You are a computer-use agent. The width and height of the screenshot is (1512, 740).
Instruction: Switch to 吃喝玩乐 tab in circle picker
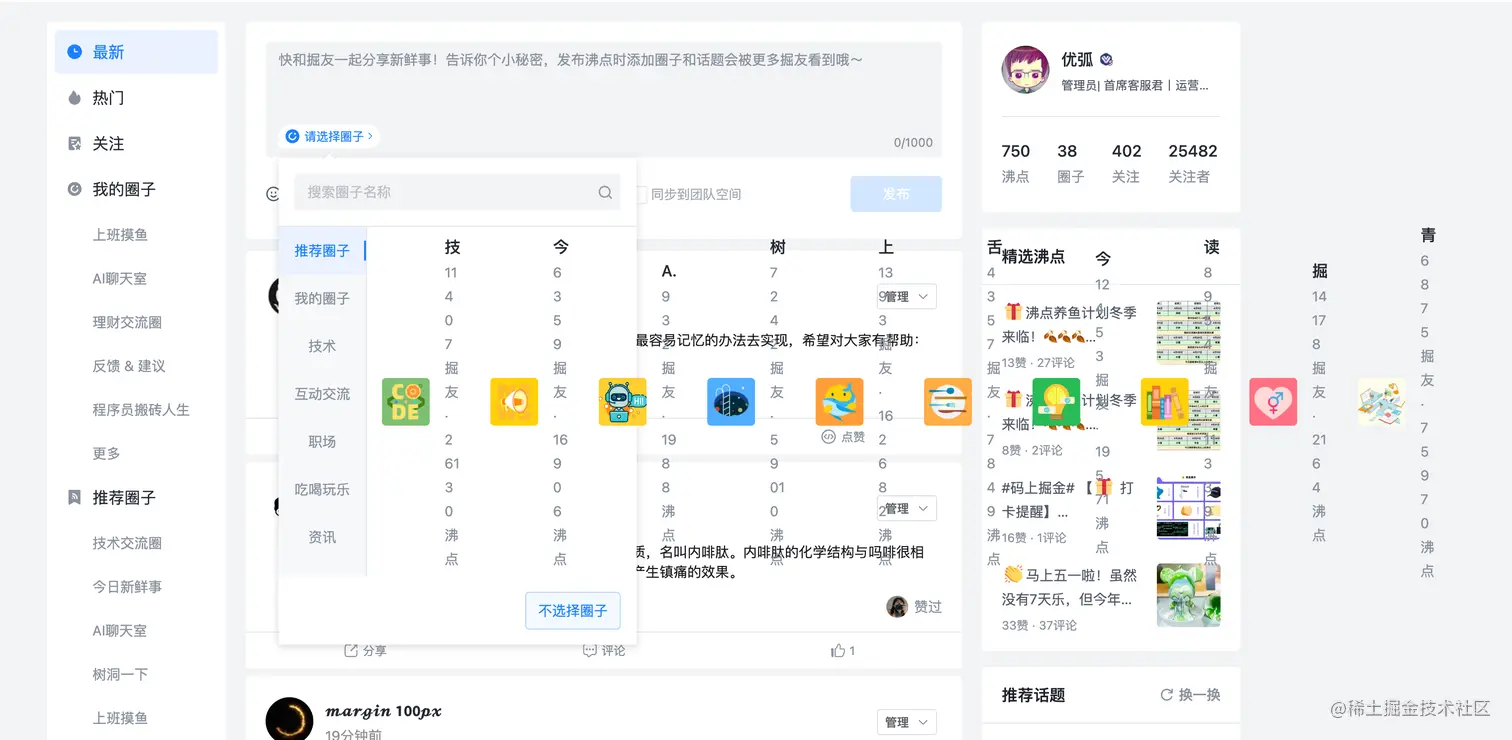click(x=322, y=490)
